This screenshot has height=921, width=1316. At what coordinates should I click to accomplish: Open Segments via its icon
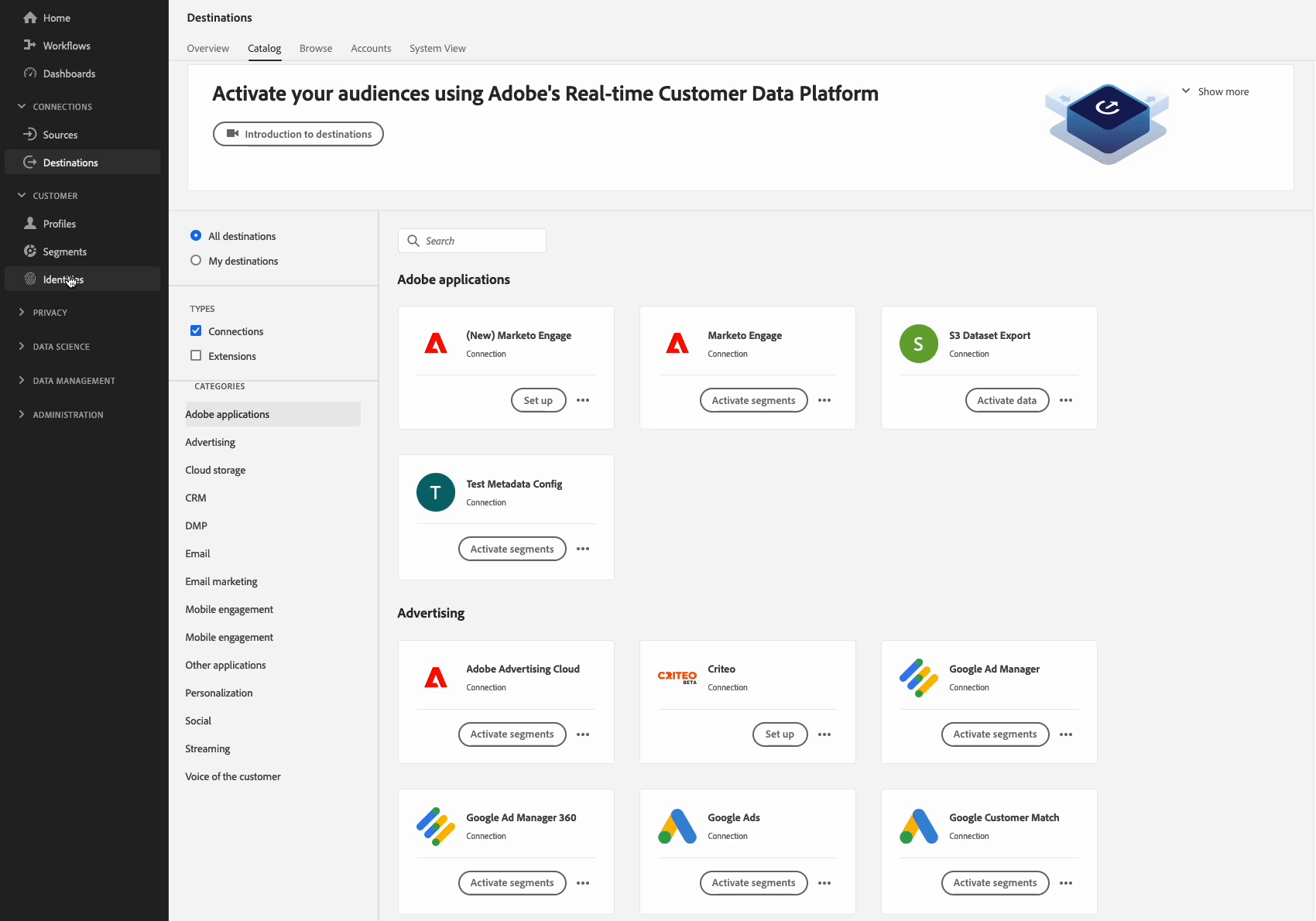30,252
